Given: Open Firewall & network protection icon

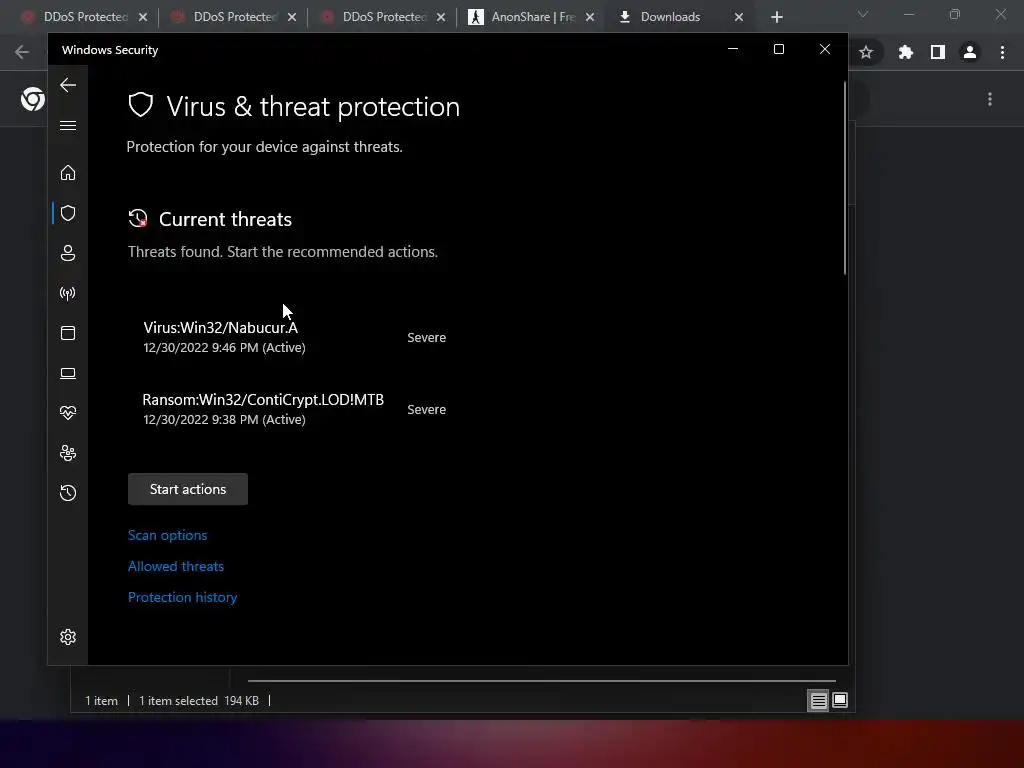Looking at the screenshot, I should [x=68, y=293].
